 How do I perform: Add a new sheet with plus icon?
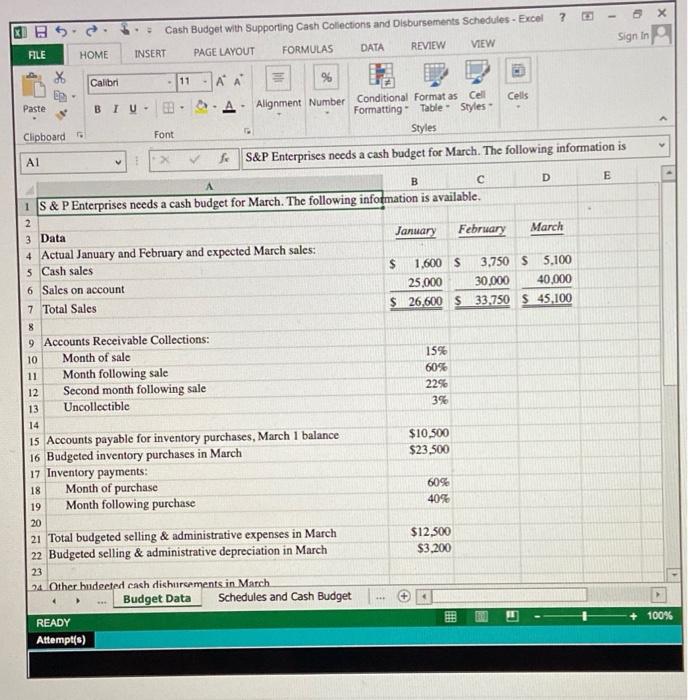(404, 596)
